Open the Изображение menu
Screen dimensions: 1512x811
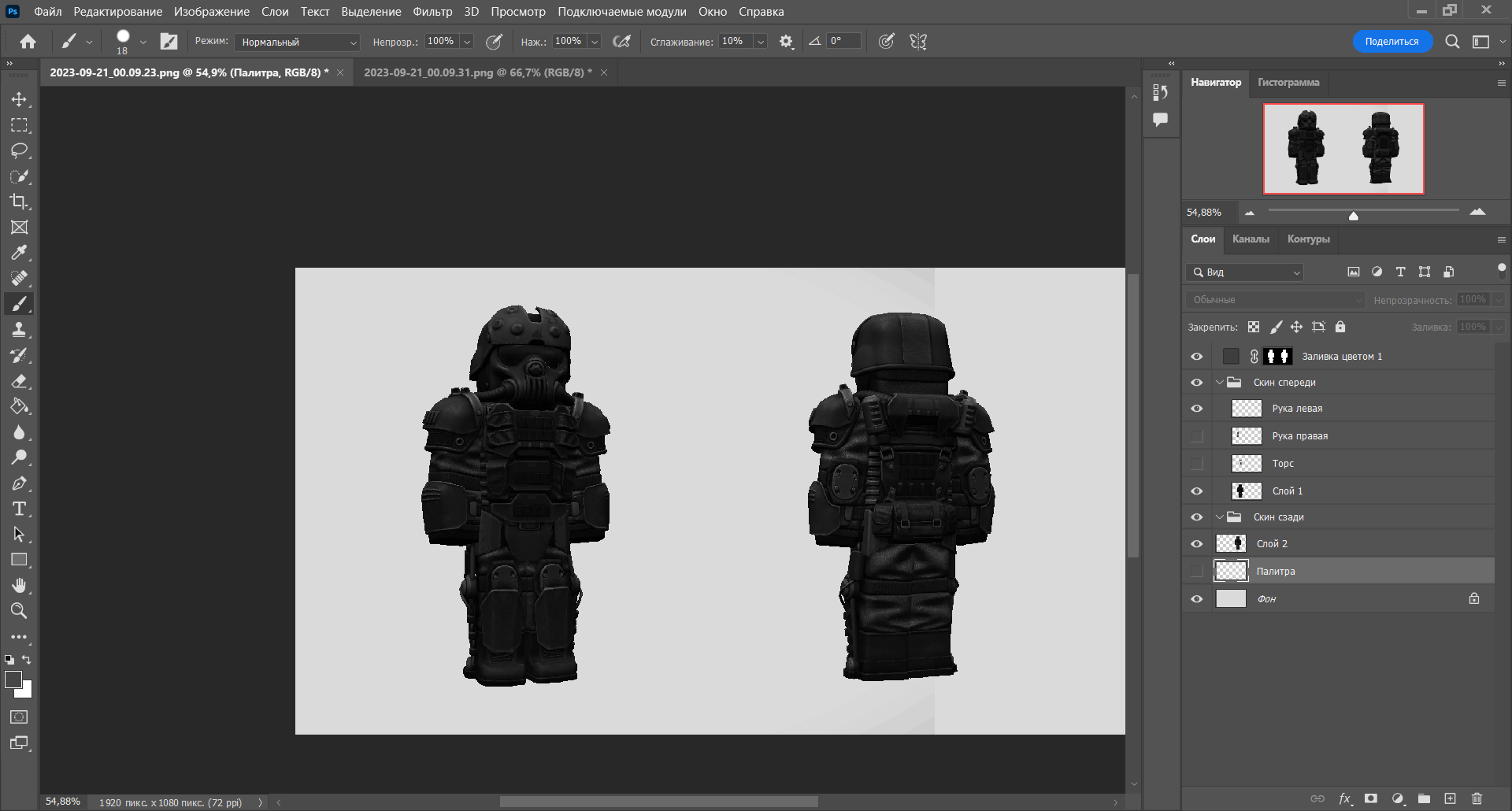tap(212, 12)
